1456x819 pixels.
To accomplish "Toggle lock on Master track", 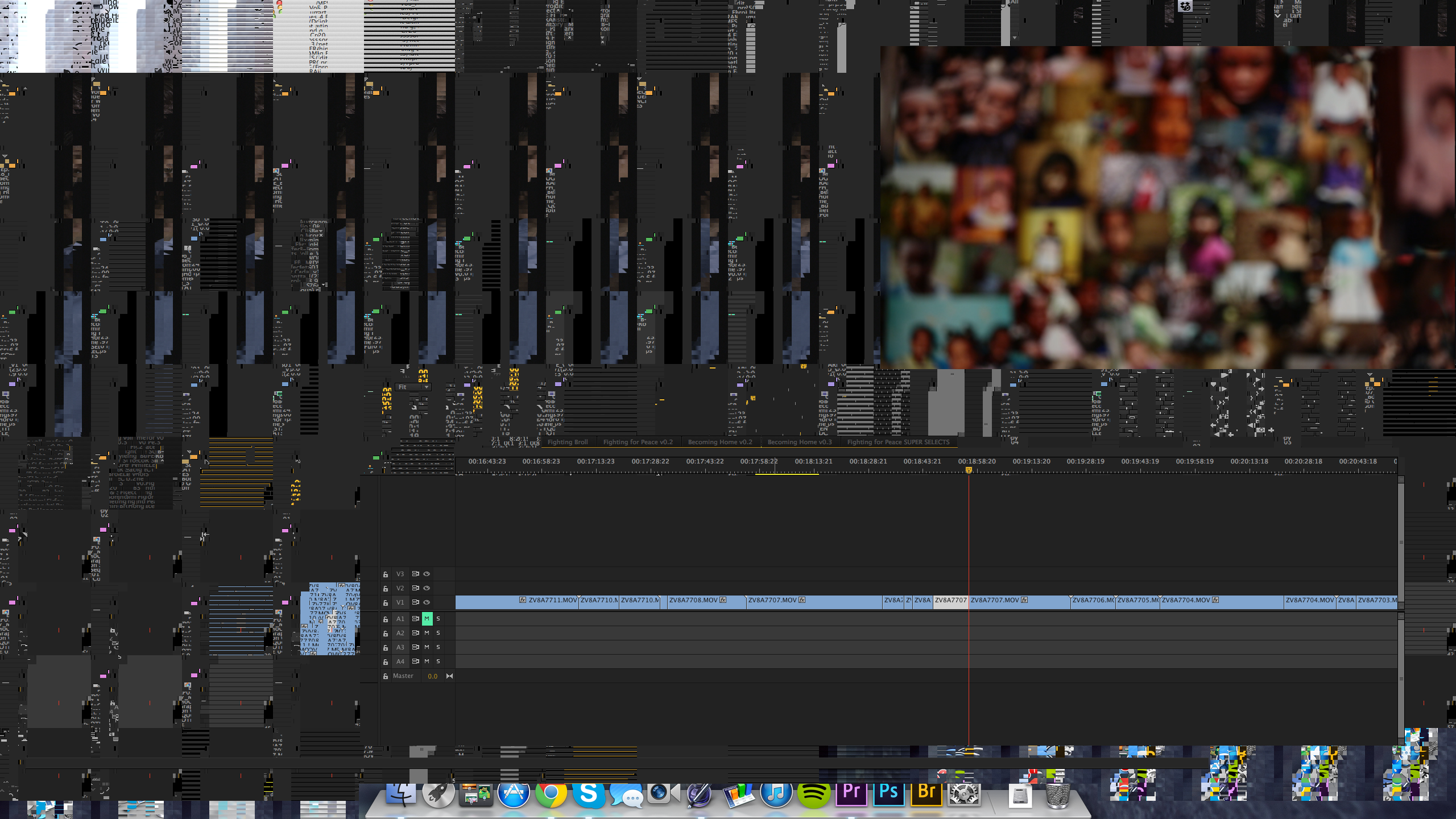I will (386, 676).
